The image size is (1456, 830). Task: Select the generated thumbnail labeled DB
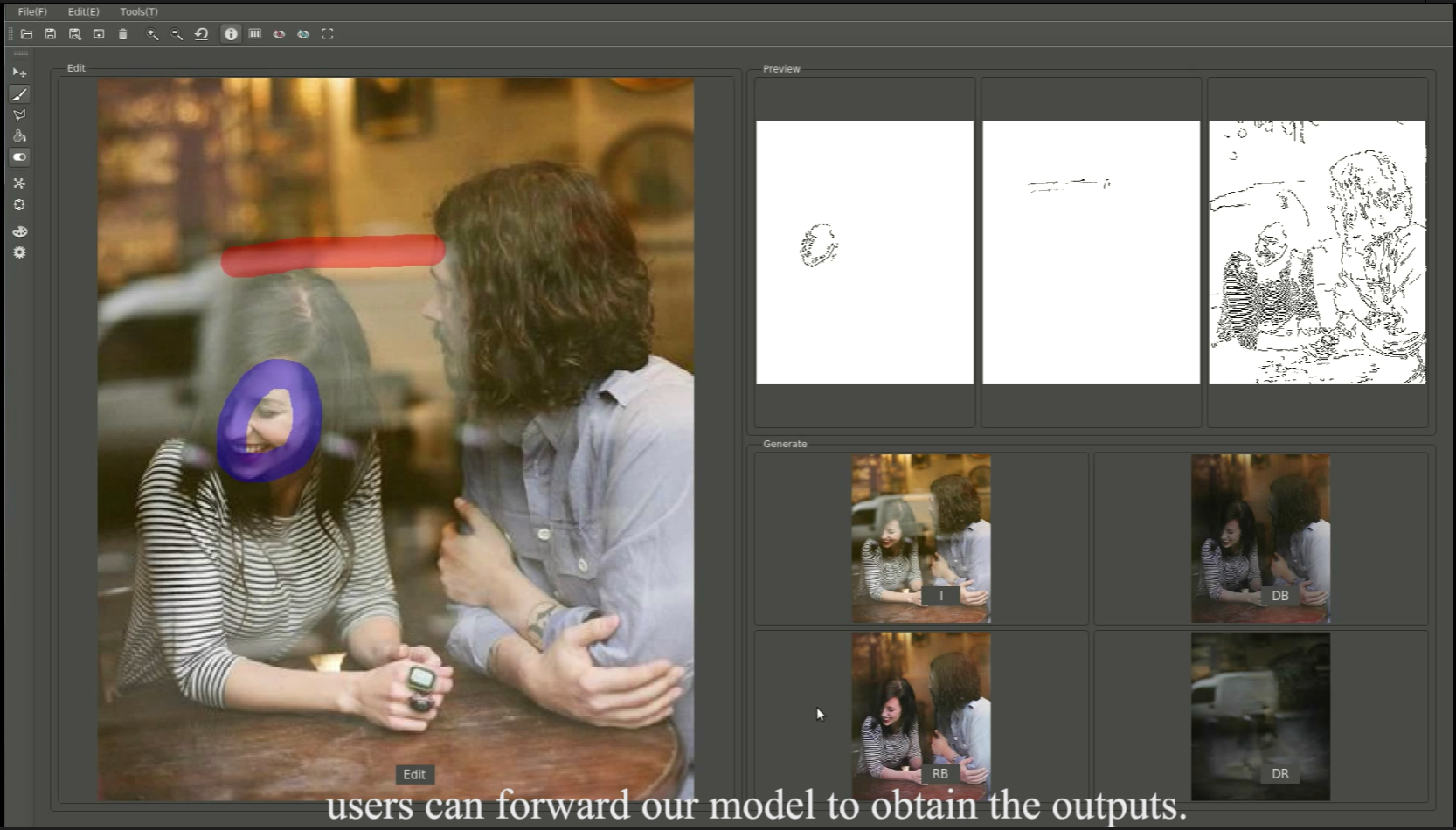(x=1260, y=538)
